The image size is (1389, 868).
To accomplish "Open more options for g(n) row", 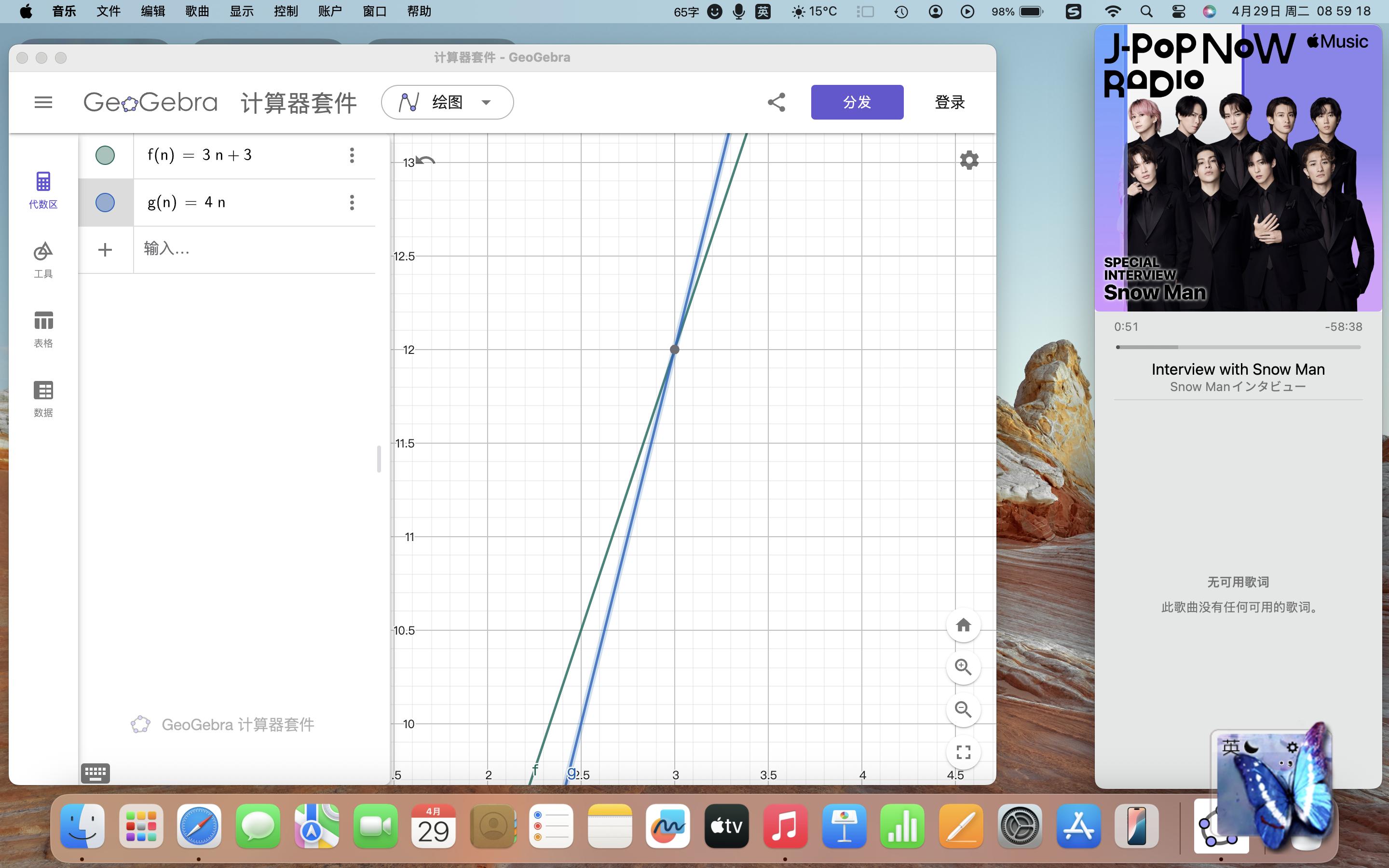I will pos(352,203).
